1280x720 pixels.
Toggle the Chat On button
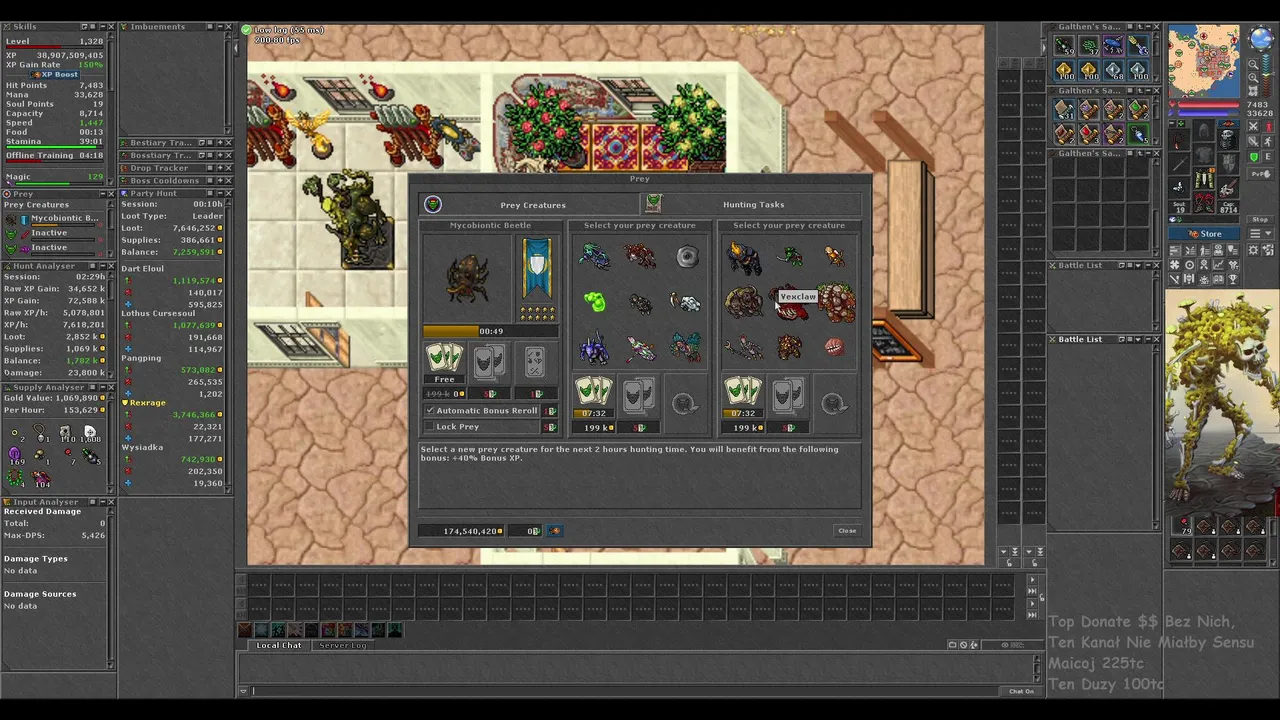pyautogui.click(x=1021, y=691)
